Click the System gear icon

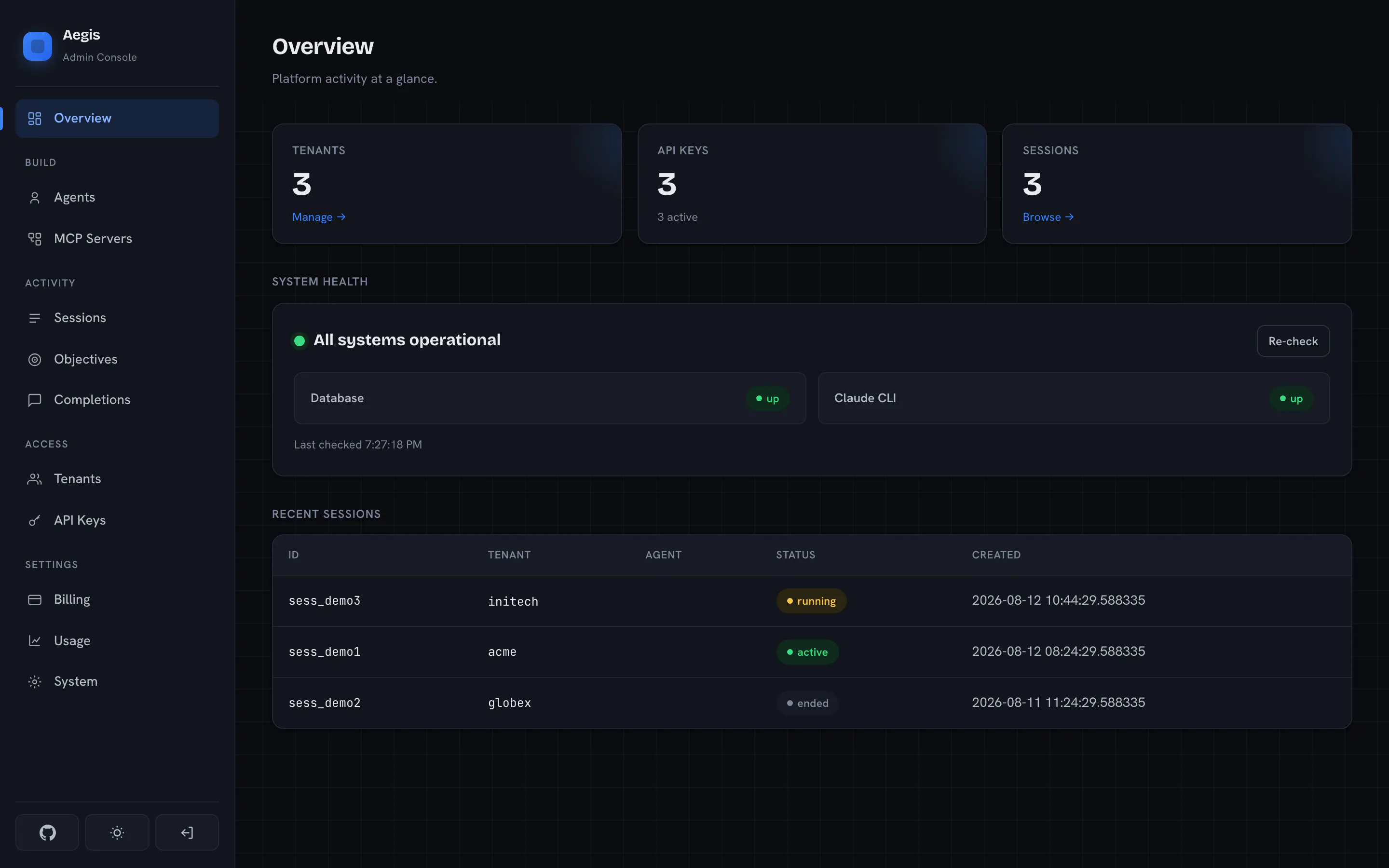point(34,681)
